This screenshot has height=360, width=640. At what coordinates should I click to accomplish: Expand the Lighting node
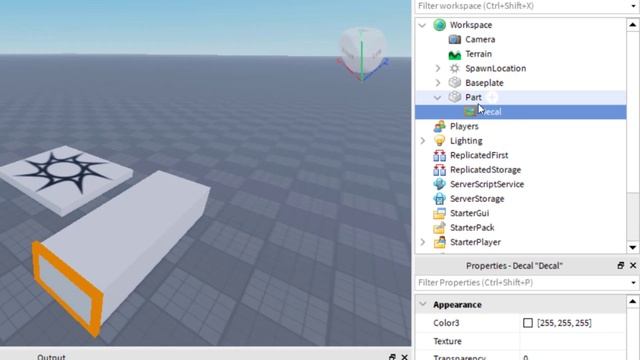[x=423, y=141]
